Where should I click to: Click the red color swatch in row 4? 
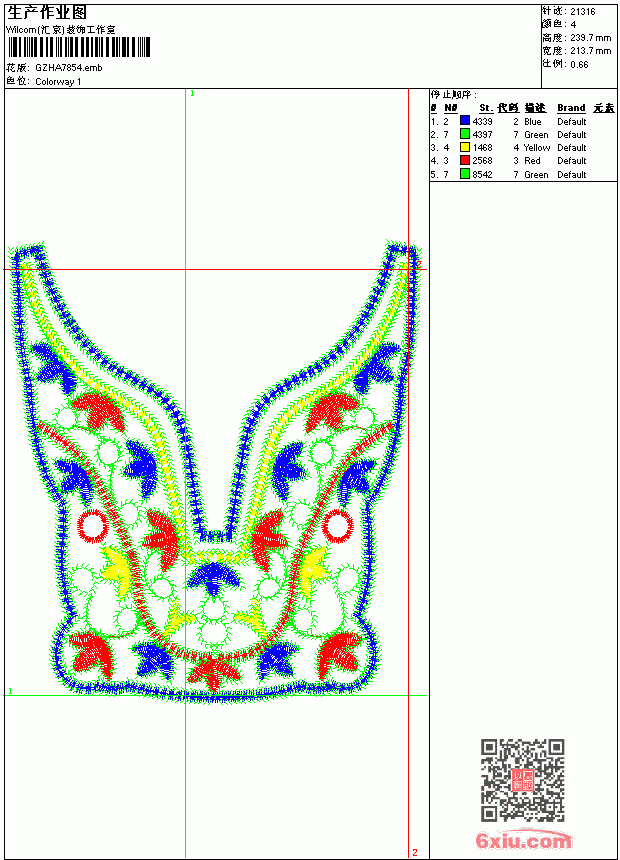465,160
